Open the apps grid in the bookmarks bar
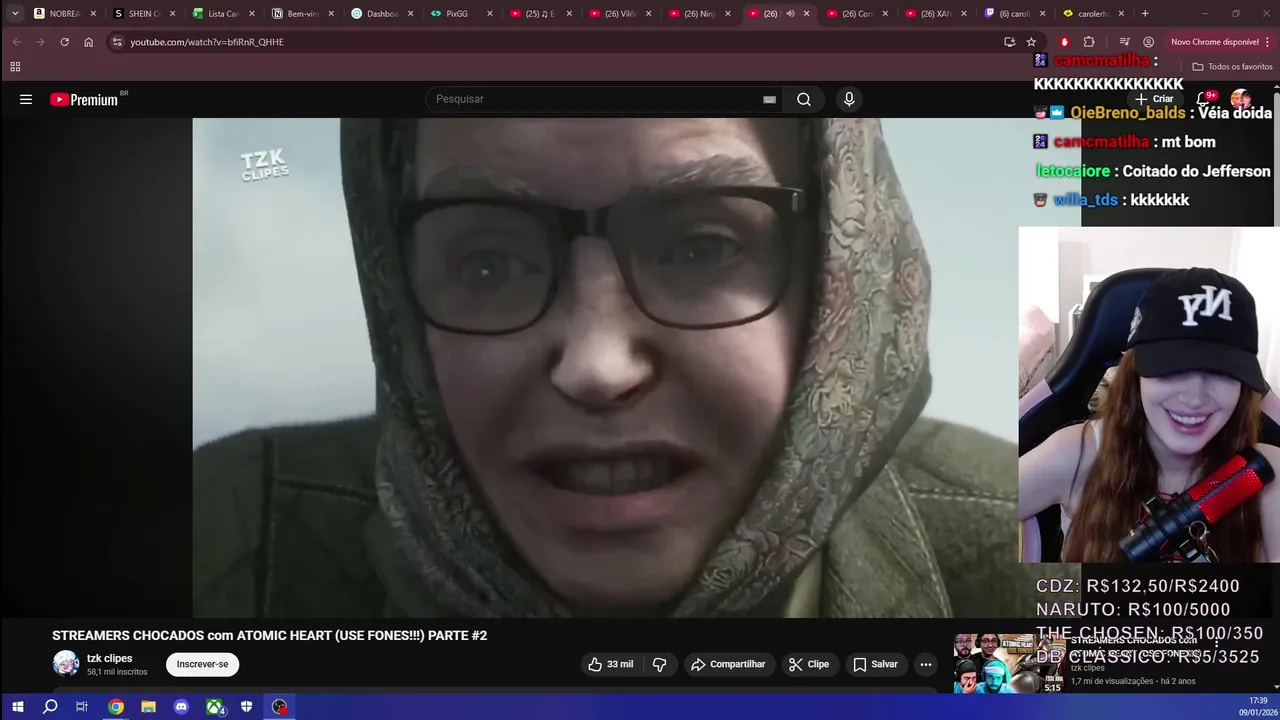 pos(15,67)
